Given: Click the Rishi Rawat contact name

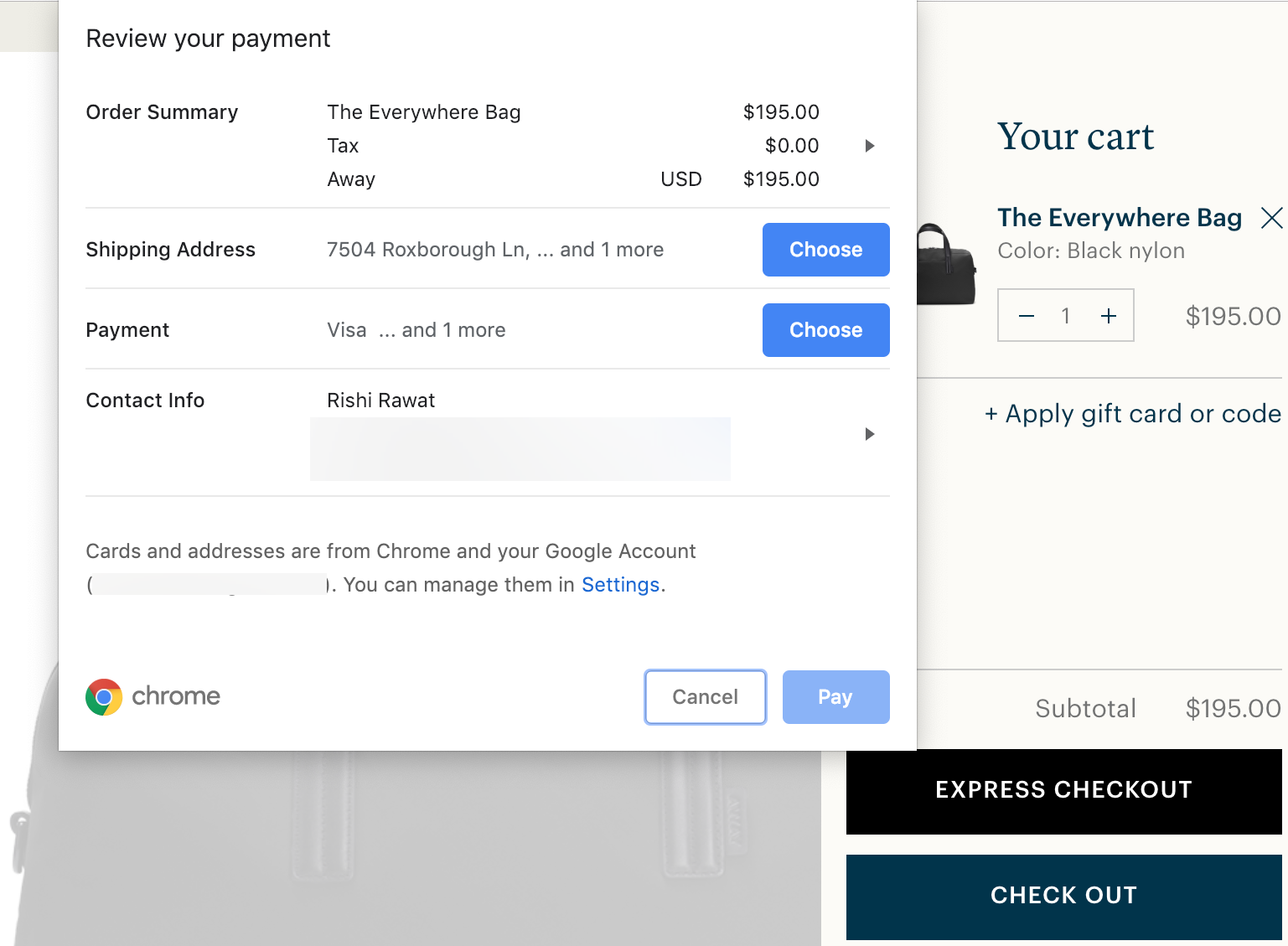Looking at the screenshot, I should point(380,401).
